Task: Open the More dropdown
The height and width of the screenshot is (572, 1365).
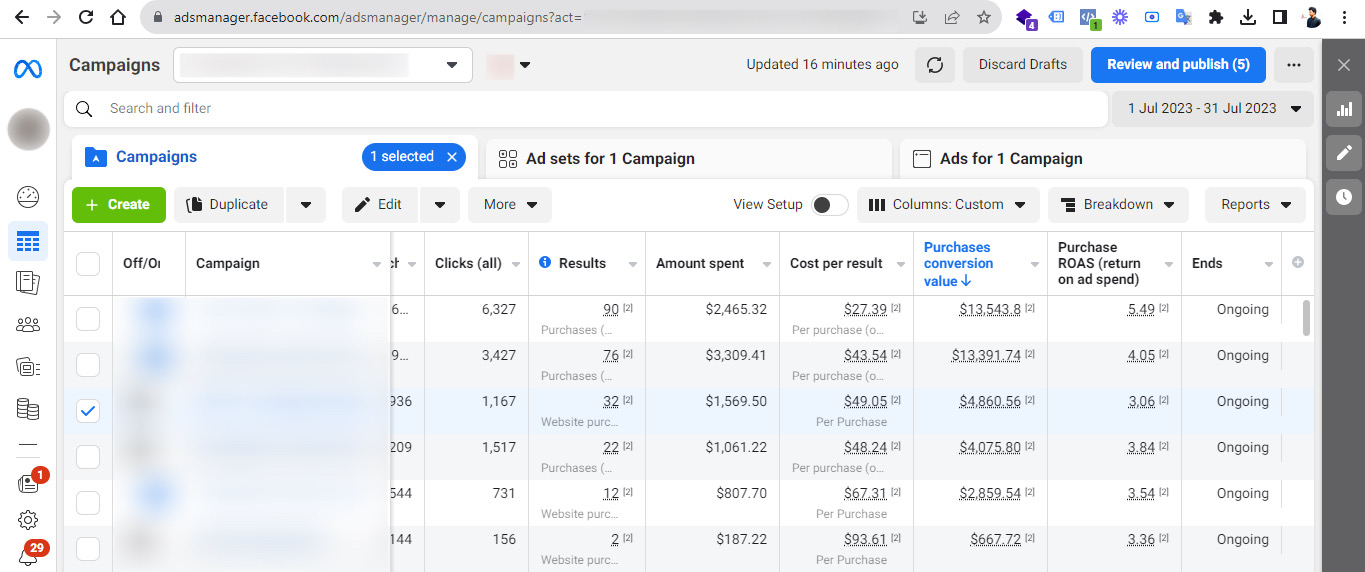Action: click(x=510, y=205)
